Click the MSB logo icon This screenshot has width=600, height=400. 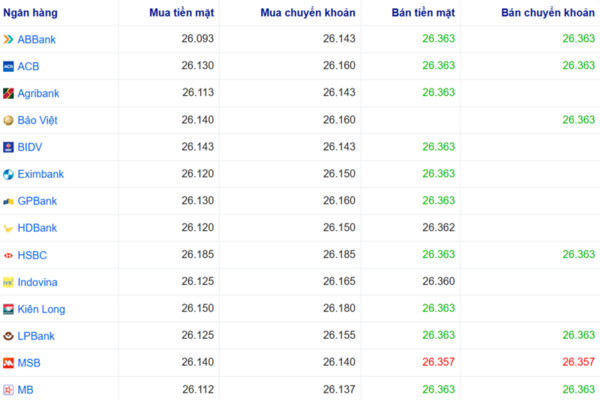coord(9,363)
